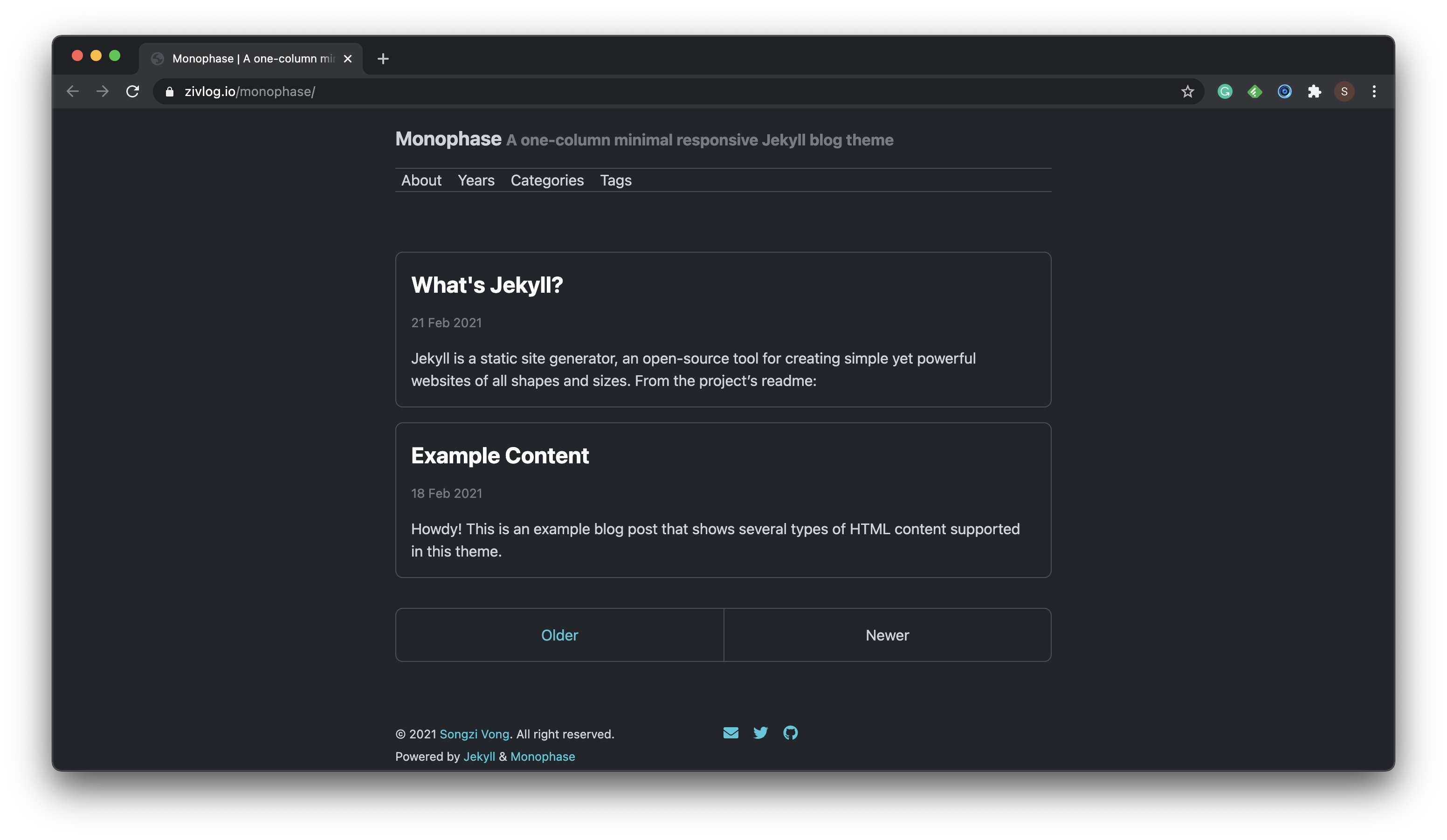Close the Monophase browser tab

click(x=347, y=59)
